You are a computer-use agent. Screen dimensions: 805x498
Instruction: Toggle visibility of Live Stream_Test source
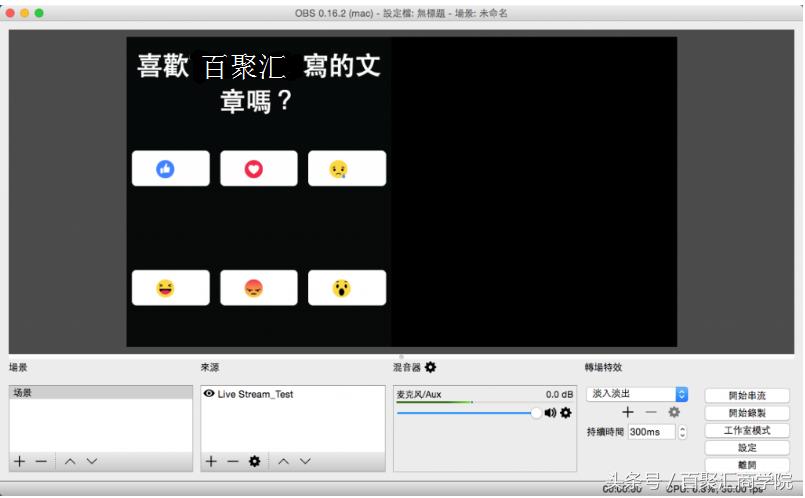[x=209, y=394]
